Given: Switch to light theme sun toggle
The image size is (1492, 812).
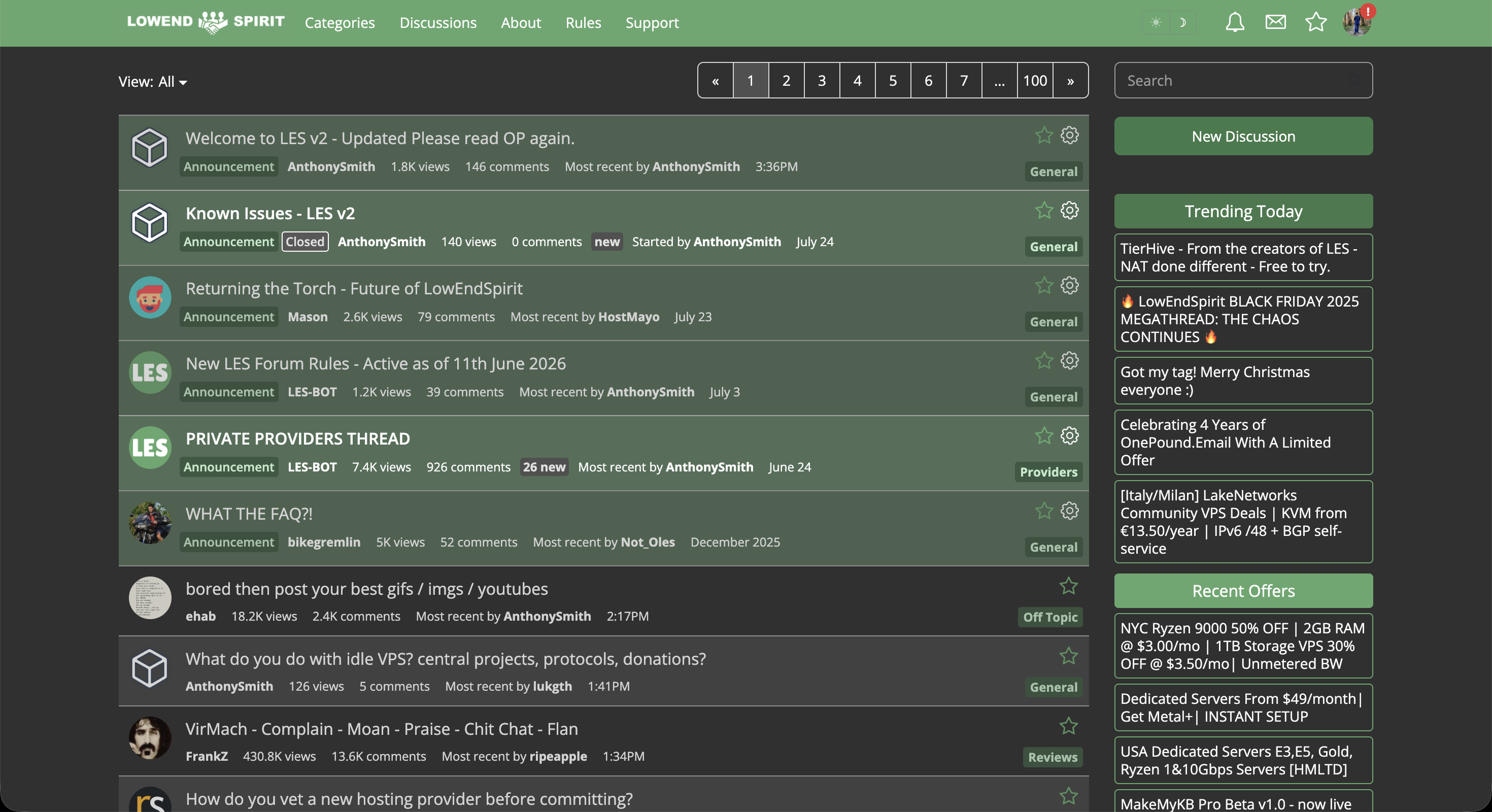Looking at the screenshot, I should 1156,23.
